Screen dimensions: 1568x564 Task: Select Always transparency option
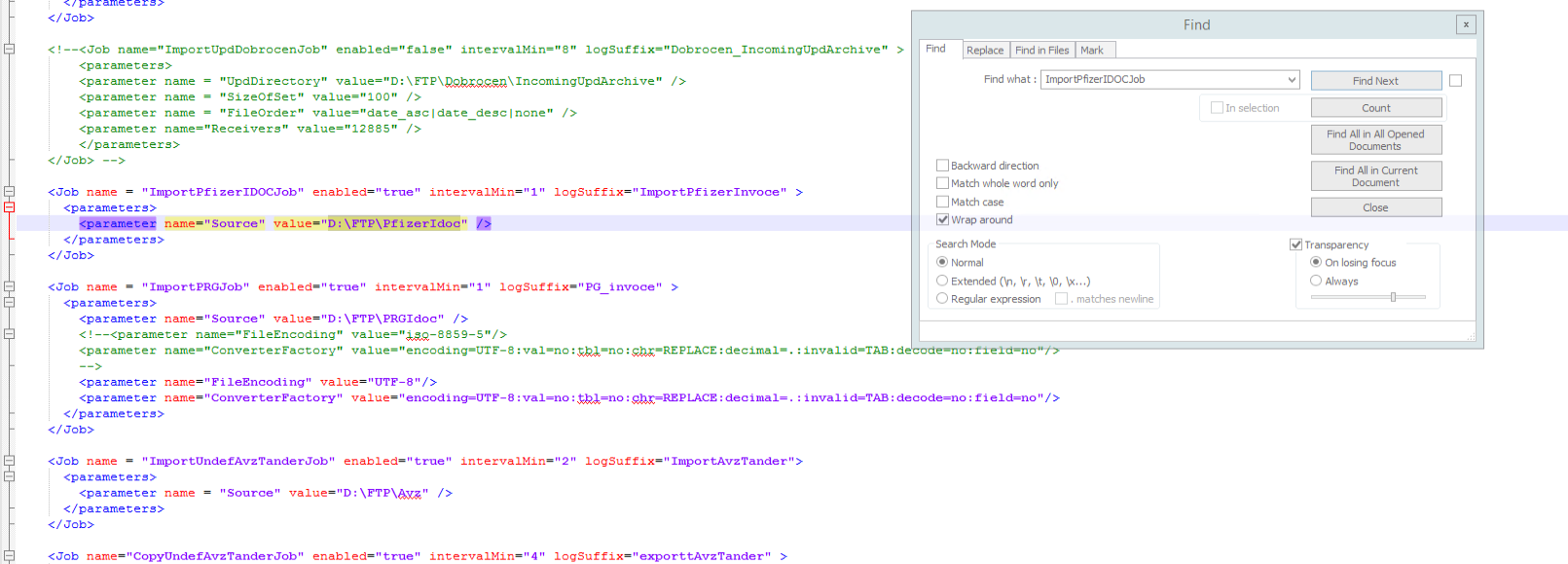click(1316, 281)
